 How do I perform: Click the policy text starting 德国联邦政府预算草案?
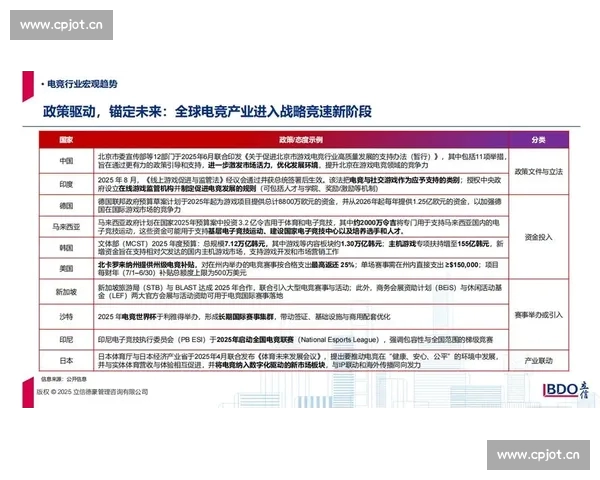point(299,206)
